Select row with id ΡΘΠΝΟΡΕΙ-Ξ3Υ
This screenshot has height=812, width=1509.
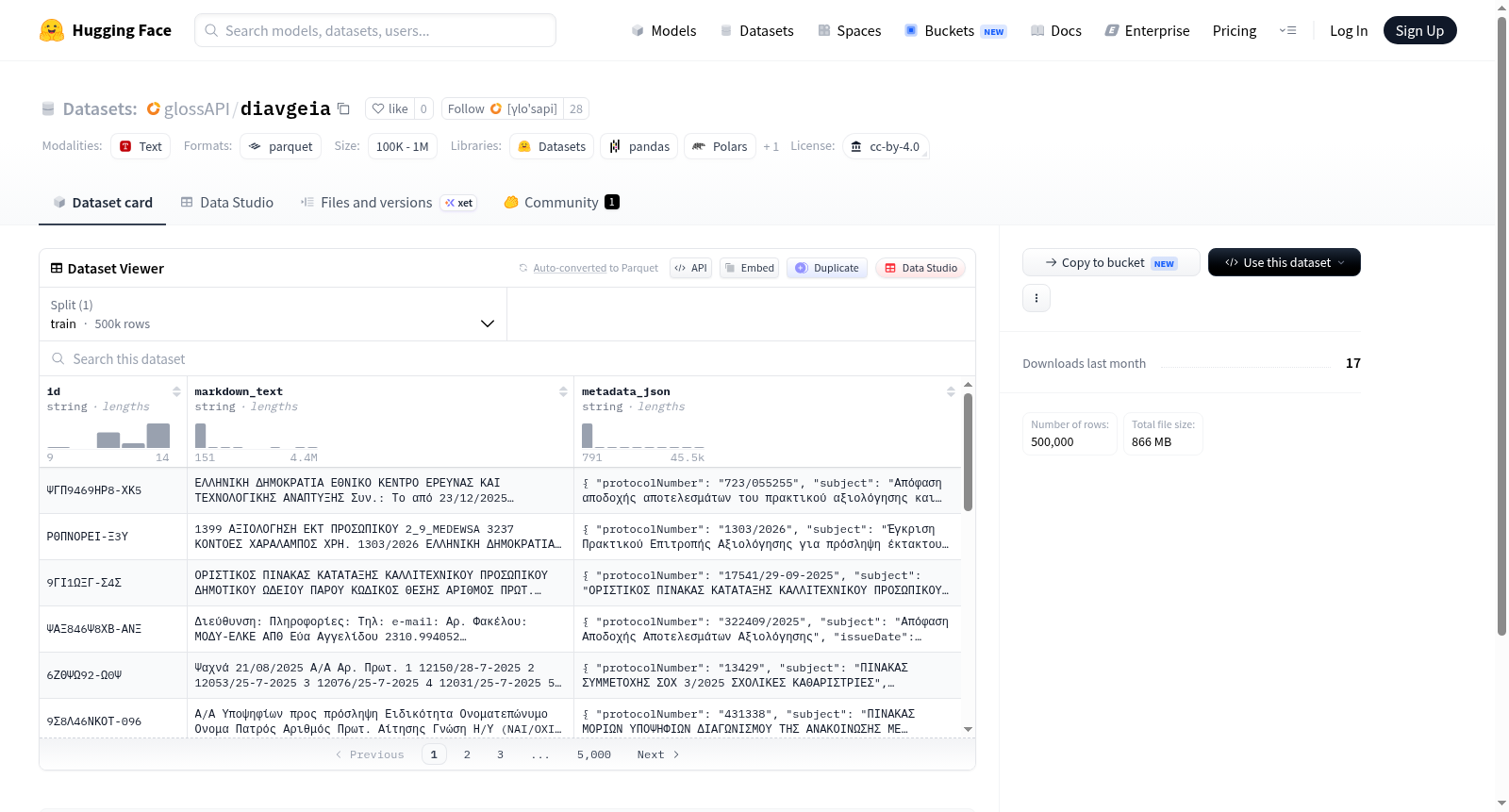coord(500,537)
